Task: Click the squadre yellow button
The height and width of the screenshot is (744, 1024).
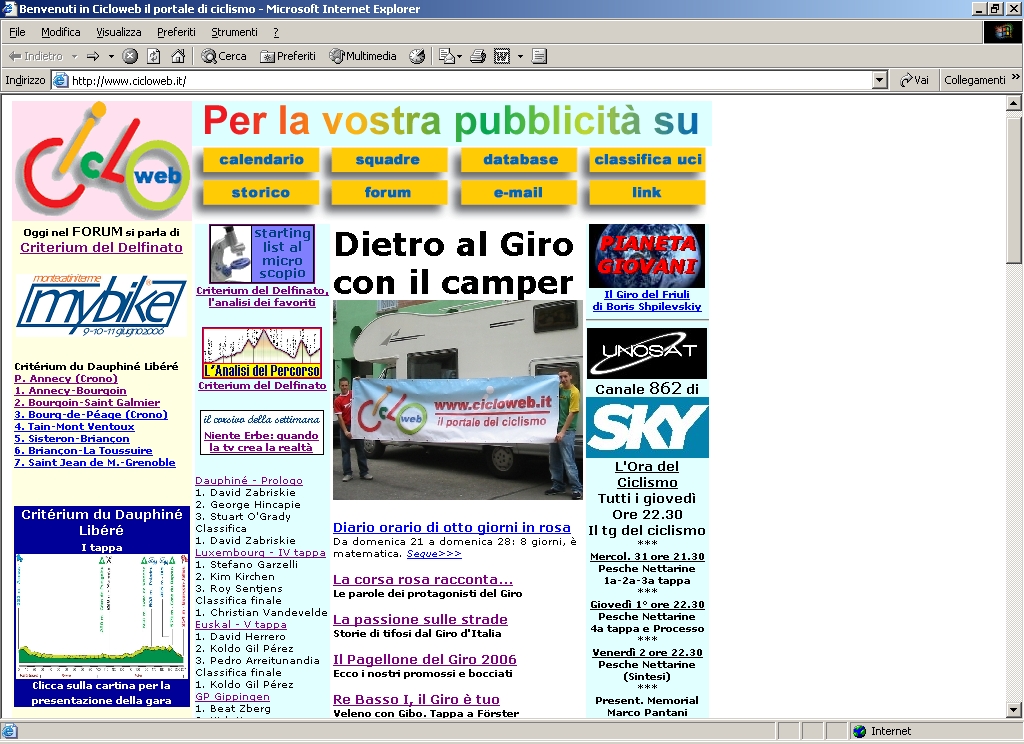Action: click(x=388, y=159)
